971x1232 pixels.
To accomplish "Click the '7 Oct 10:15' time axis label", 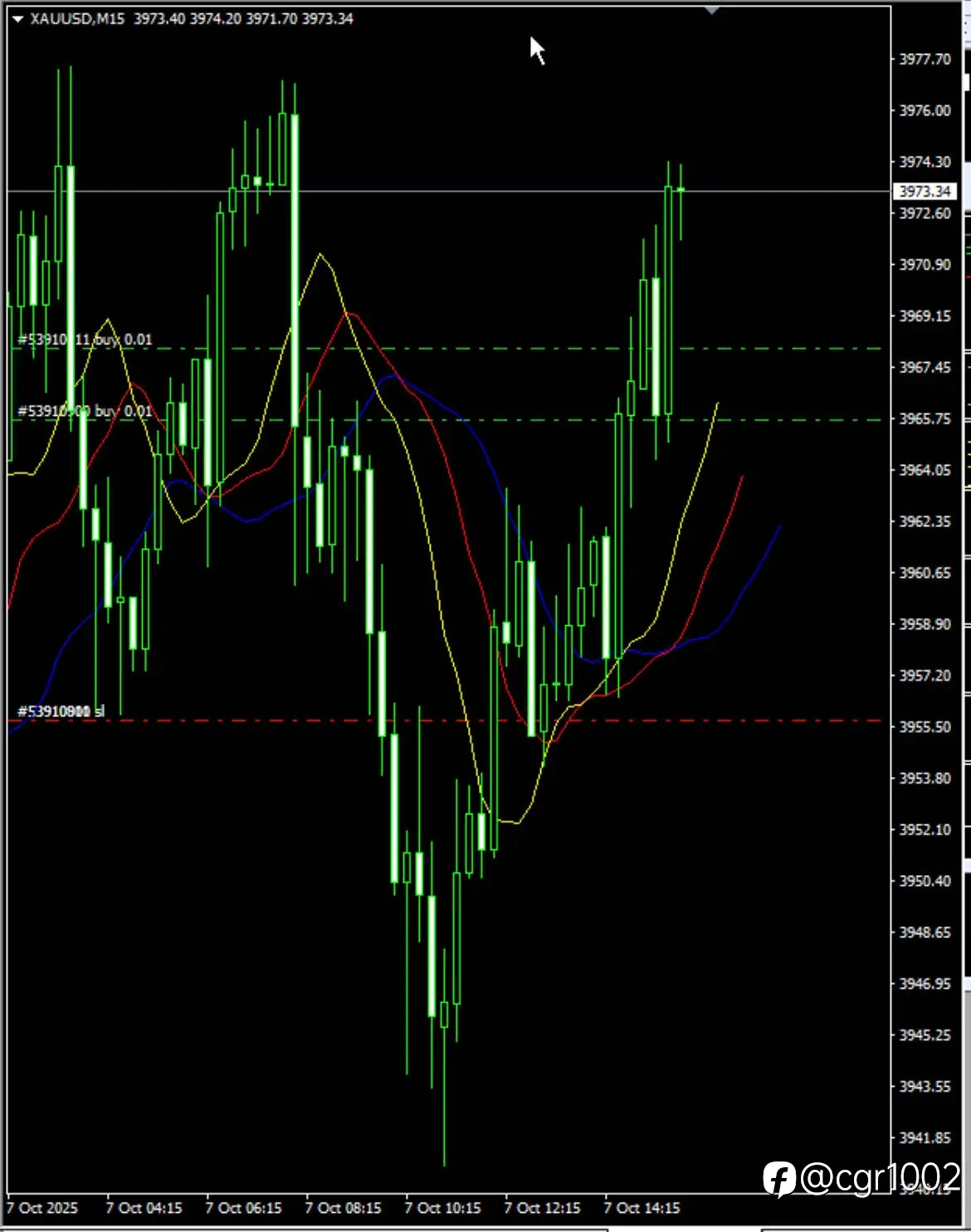I will point(442,1208).
